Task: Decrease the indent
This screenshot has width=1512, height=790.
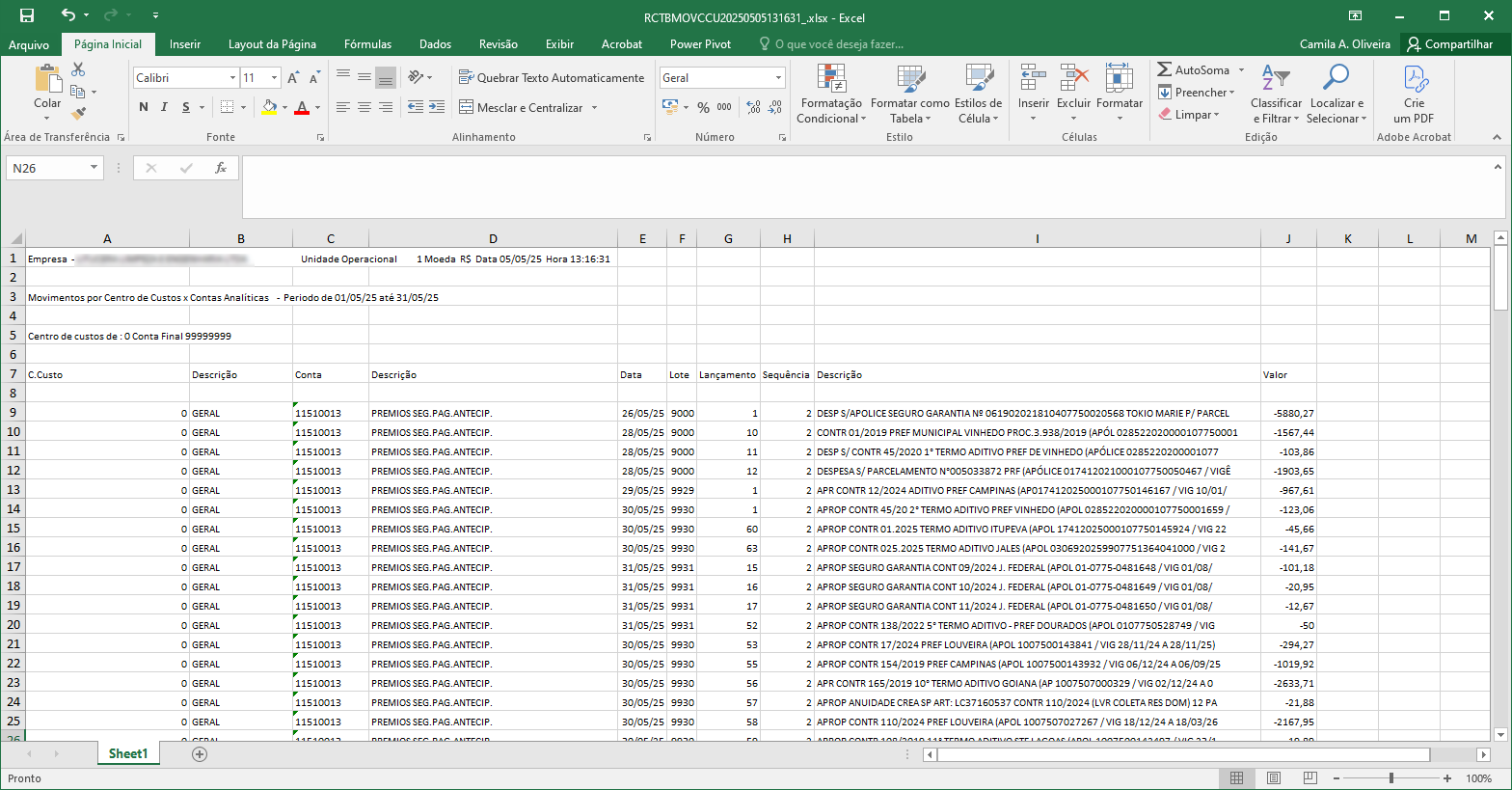Action: point(416,107)
